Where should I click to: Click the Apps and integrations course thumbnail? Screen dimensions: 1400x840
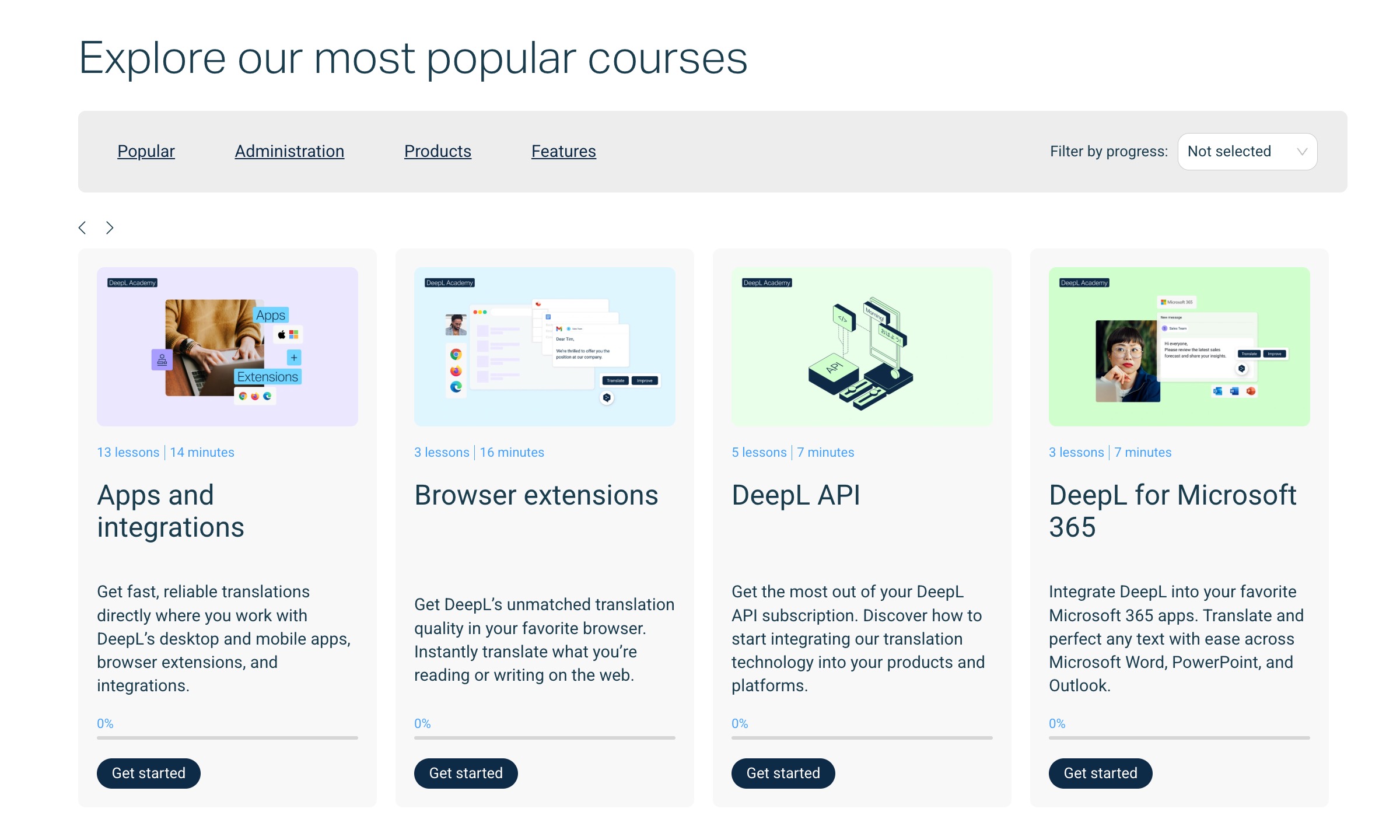coord(227,345)
